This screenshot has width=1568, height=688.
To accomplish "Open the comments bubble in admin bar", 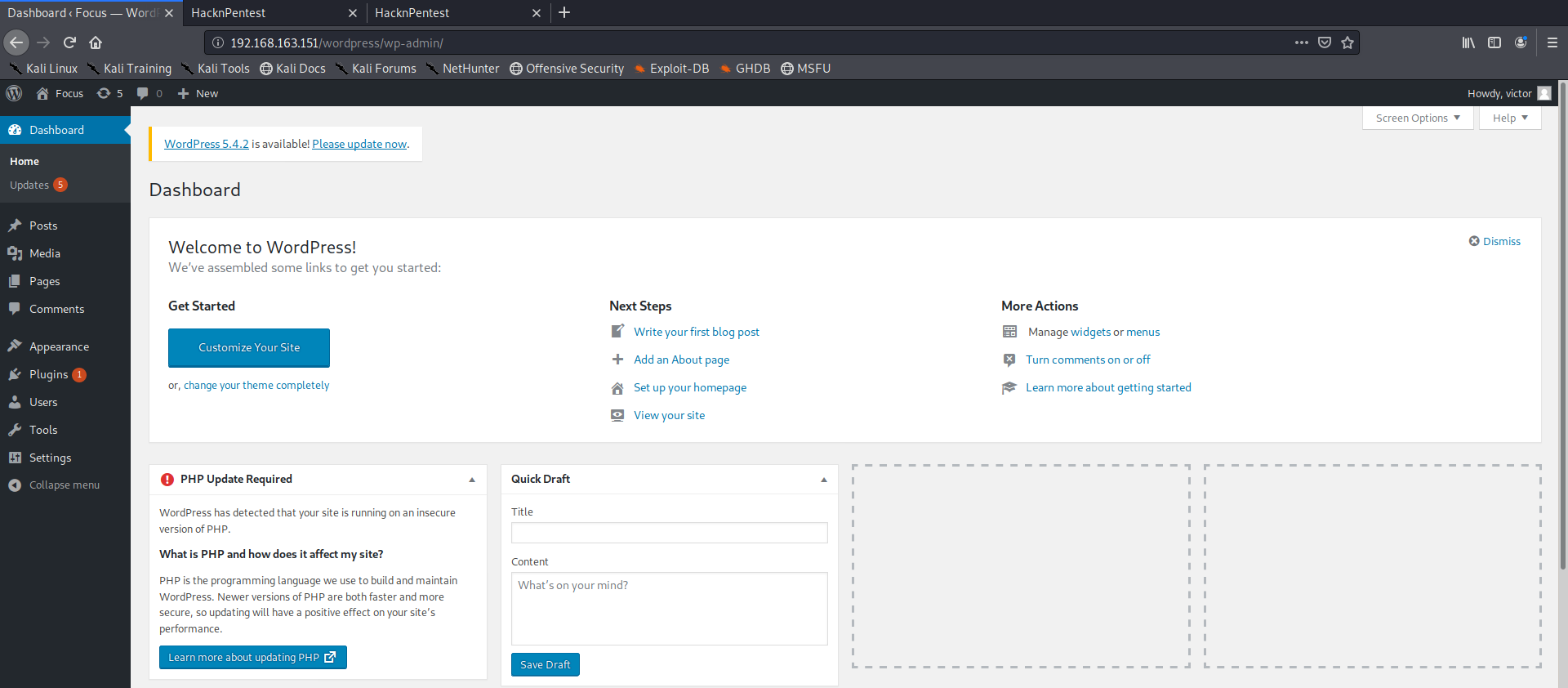I will [149, 93].
